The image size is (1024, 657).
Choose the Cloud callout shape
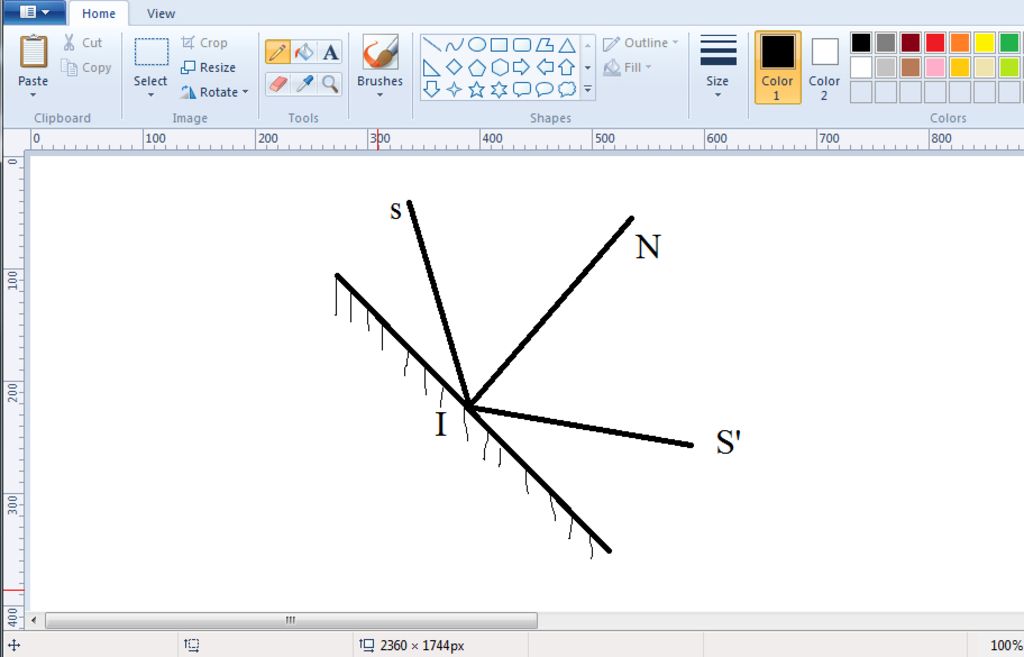pos(567,89)
